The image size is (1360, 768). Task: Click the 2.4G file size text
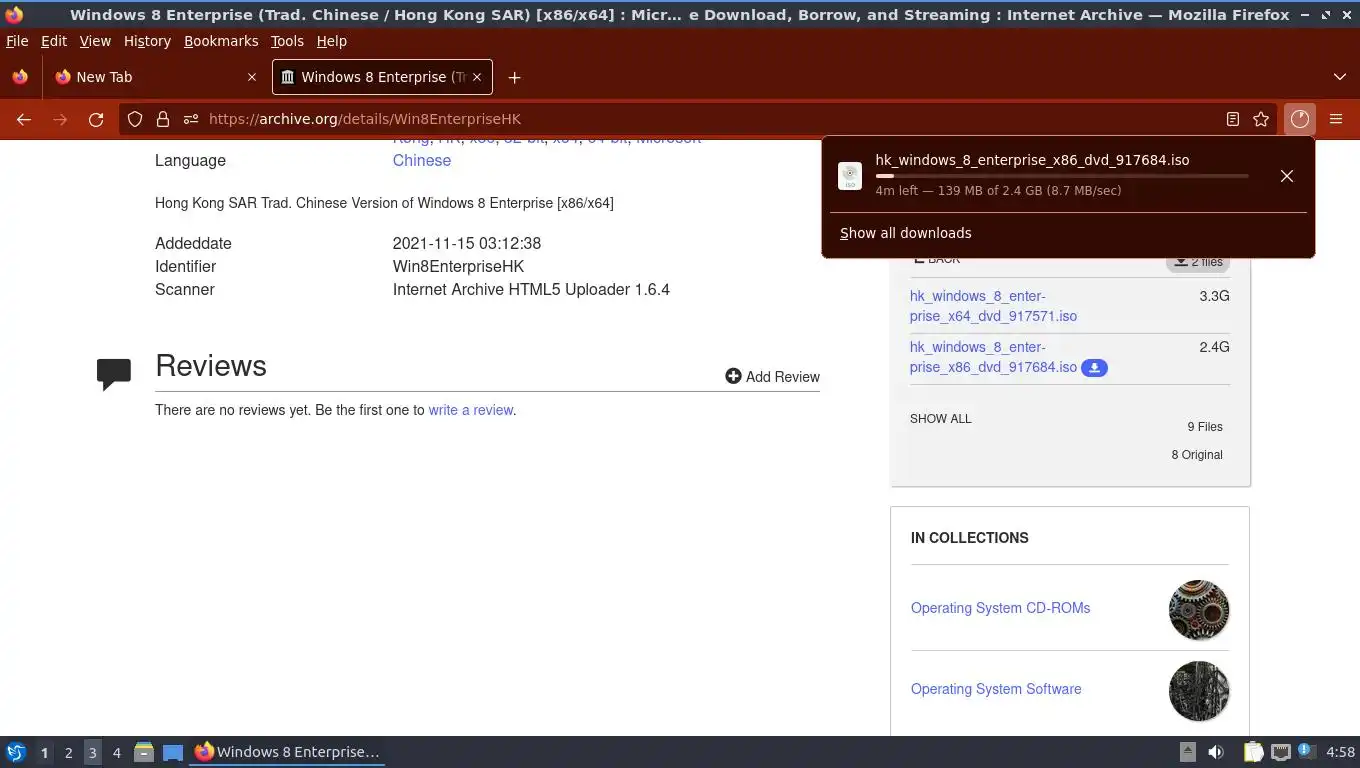(1214, 347)
